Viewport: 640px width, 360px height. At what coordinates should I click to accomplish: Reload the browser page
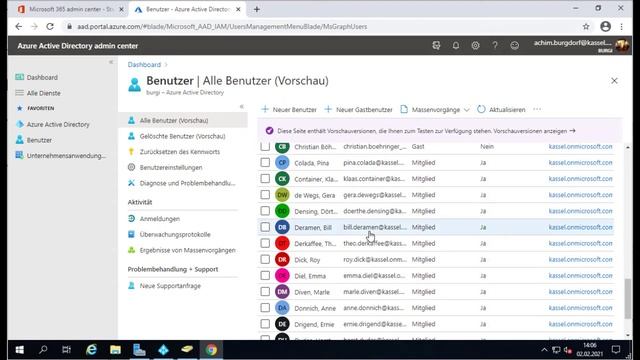pyautogui.click(x=50, y=27)
